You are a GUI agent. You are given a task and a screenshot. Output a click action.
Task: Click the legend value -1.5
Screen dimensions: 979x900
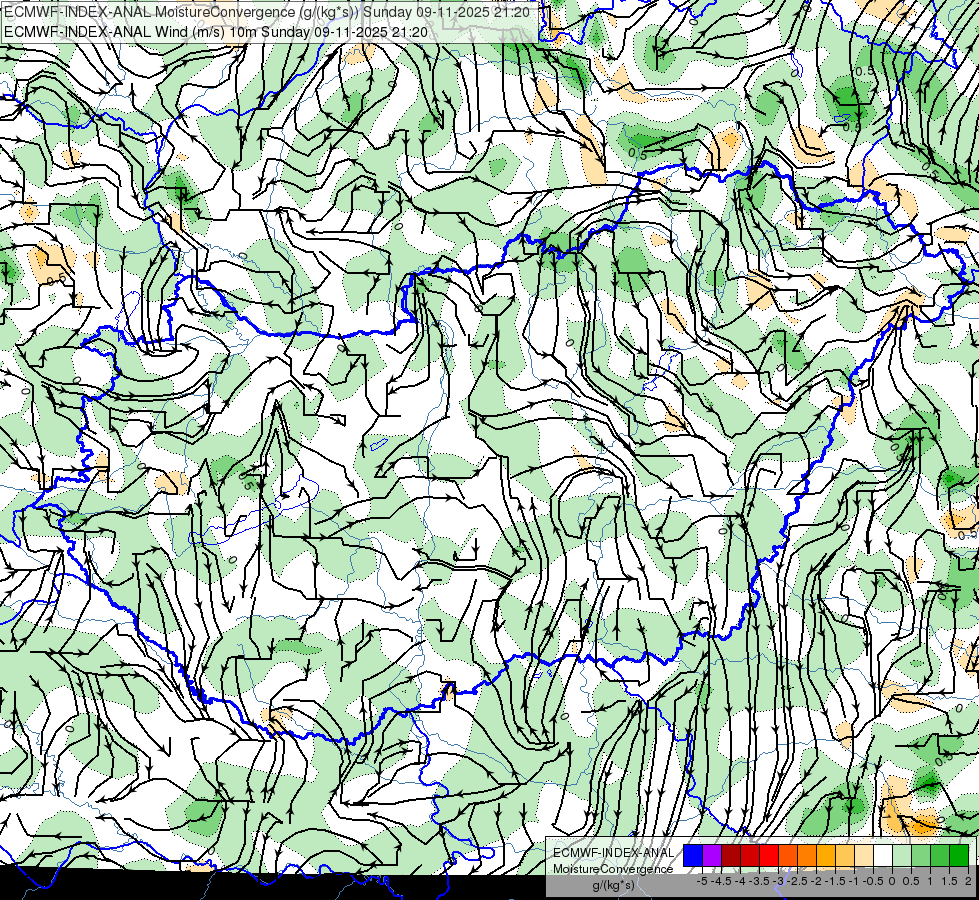[835, 881]
